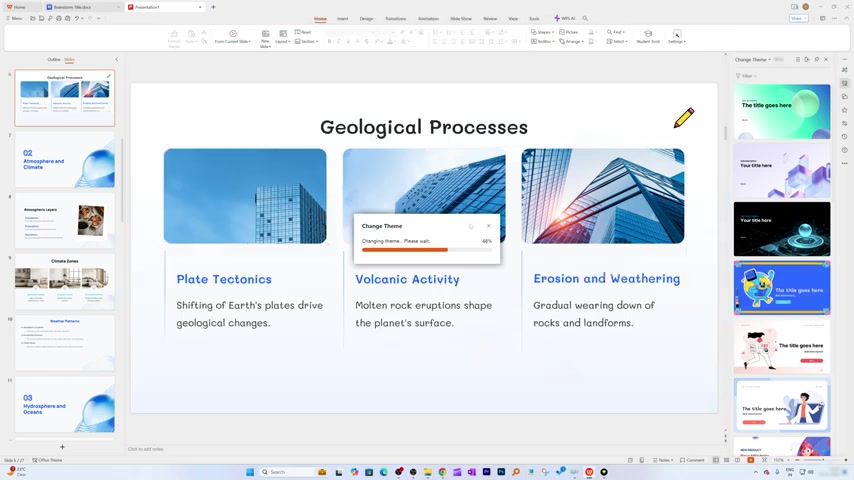The width and height of the screenshot is (854, 480).
Task: Open the Notes dropdown in status bar
Action: tap(663, 460)
